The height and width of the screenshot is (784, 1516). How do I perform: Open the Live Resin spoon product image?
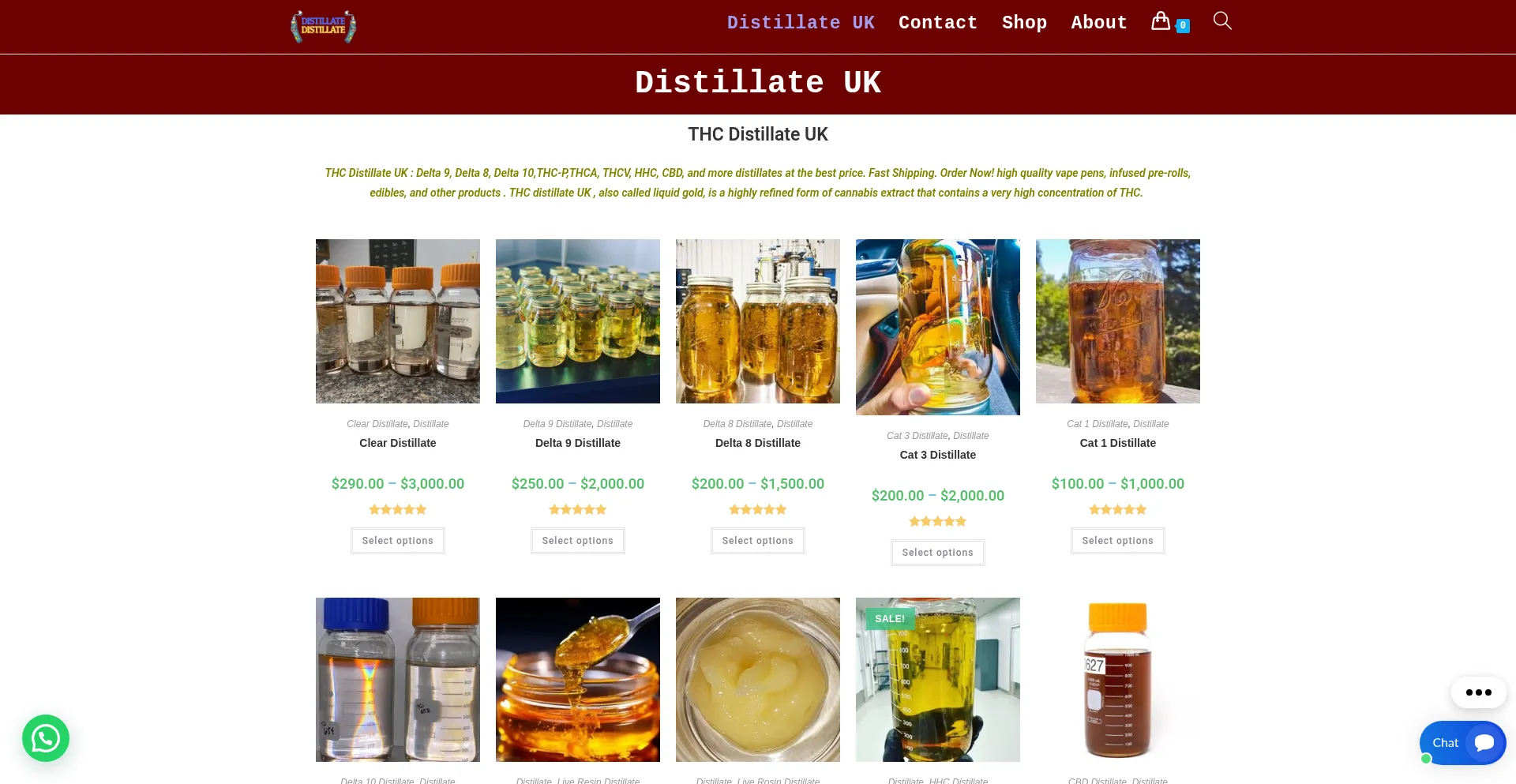(578, 680)
